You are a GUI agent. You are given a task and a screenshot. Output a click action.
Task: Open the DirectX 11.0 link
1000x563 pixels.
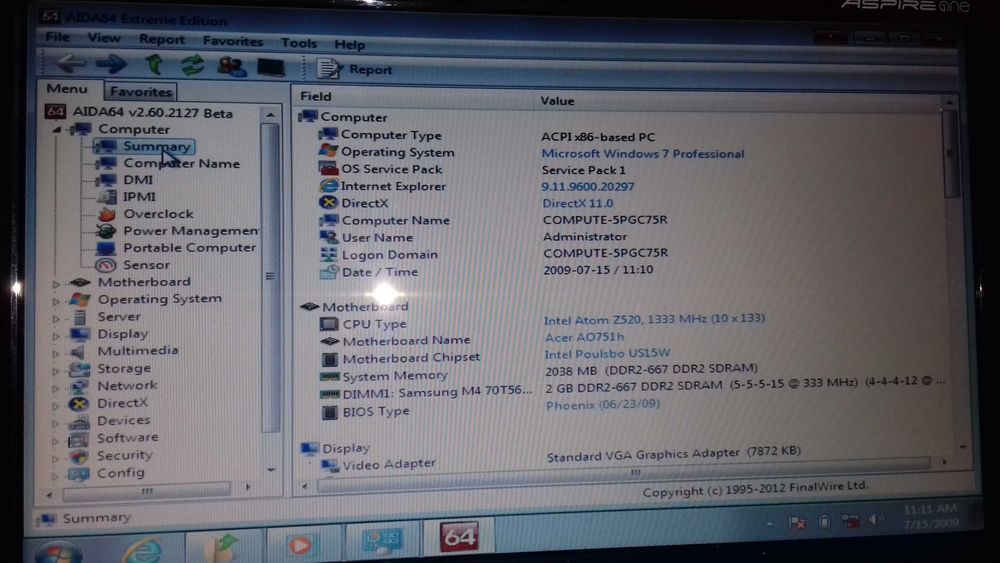578,203
